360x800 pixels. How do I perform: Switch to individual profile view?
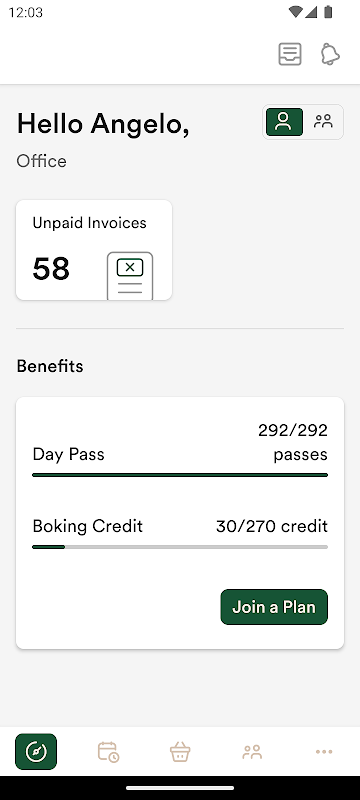[284, 122]
